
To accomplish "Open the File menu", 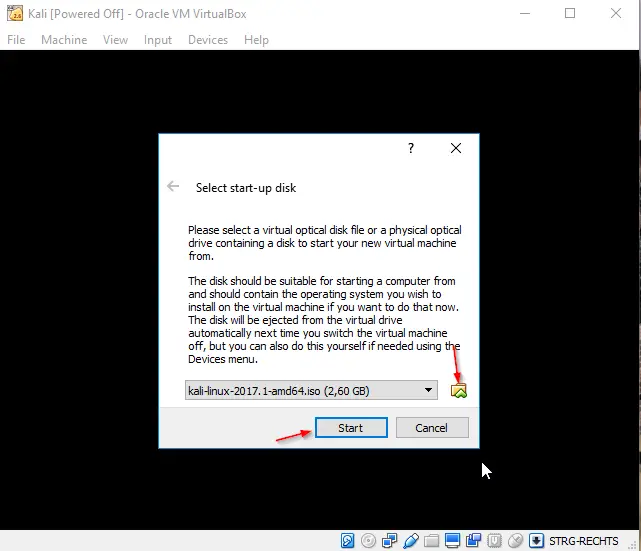I will click(16, 40).
